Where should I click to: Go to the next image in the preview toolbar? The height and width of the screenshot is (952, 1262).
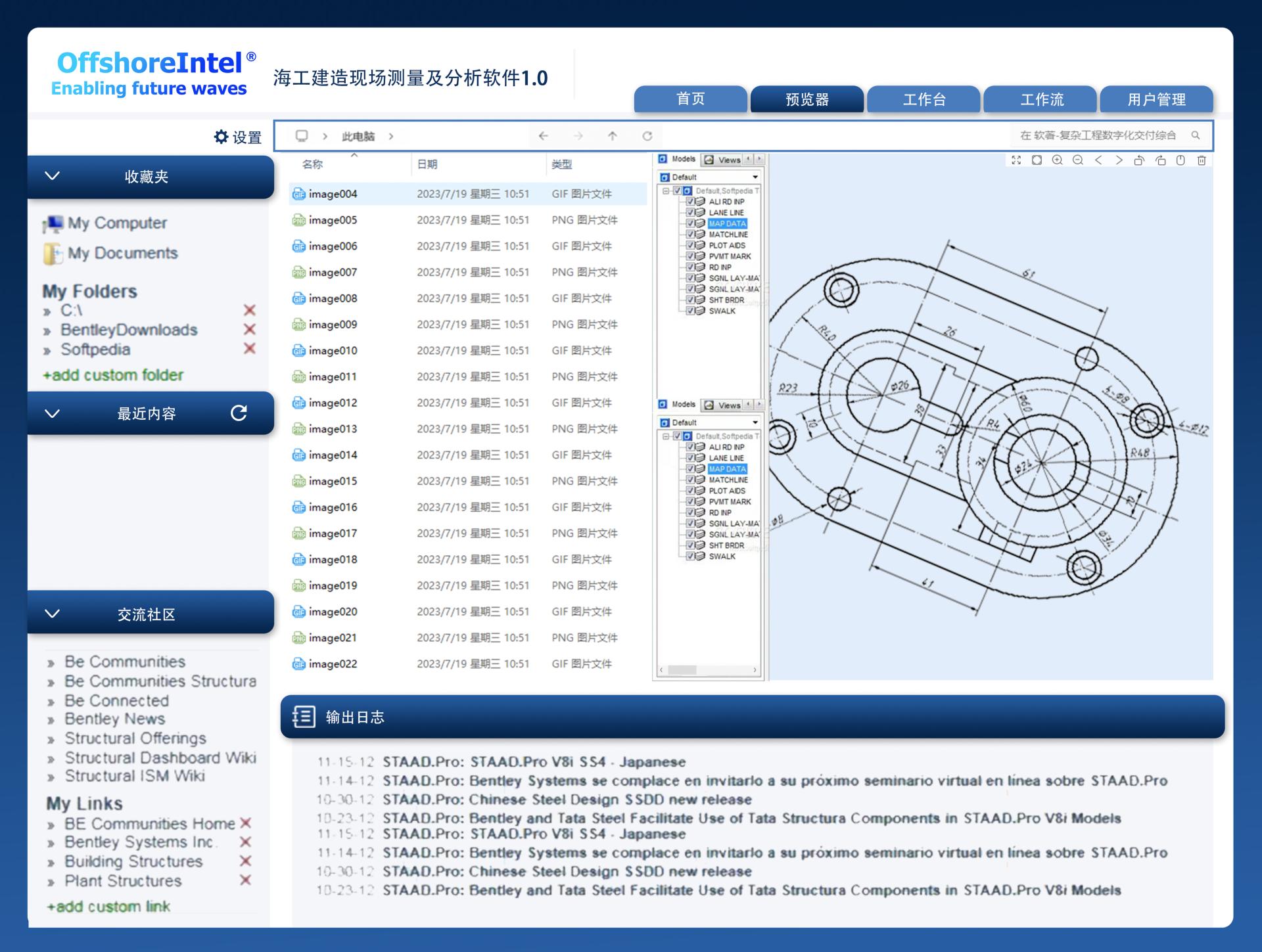tap(1119, 160)
